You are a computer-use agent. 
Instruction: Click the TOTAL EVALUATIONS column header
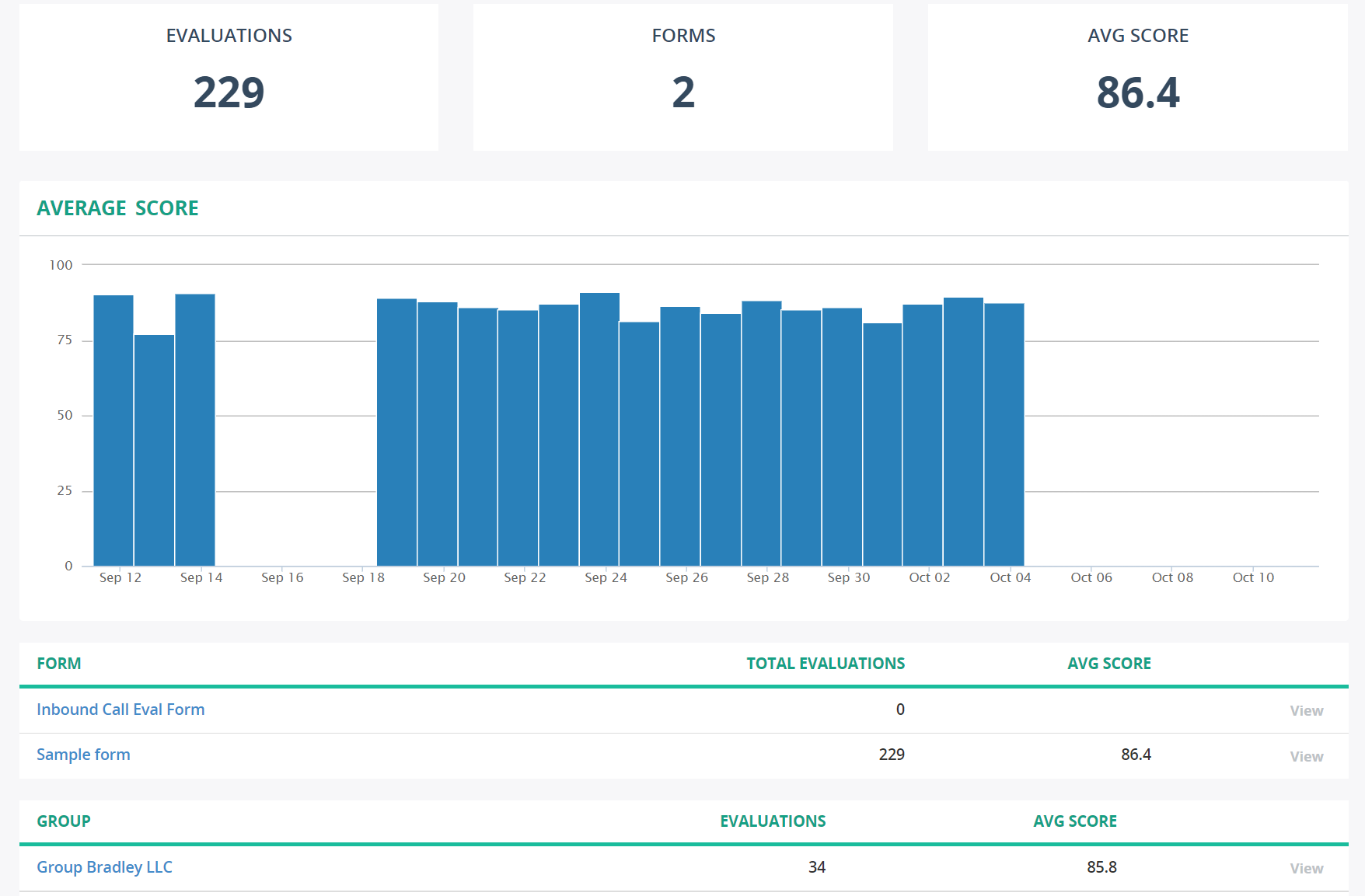pyautogui.click(x=826, y=664)
